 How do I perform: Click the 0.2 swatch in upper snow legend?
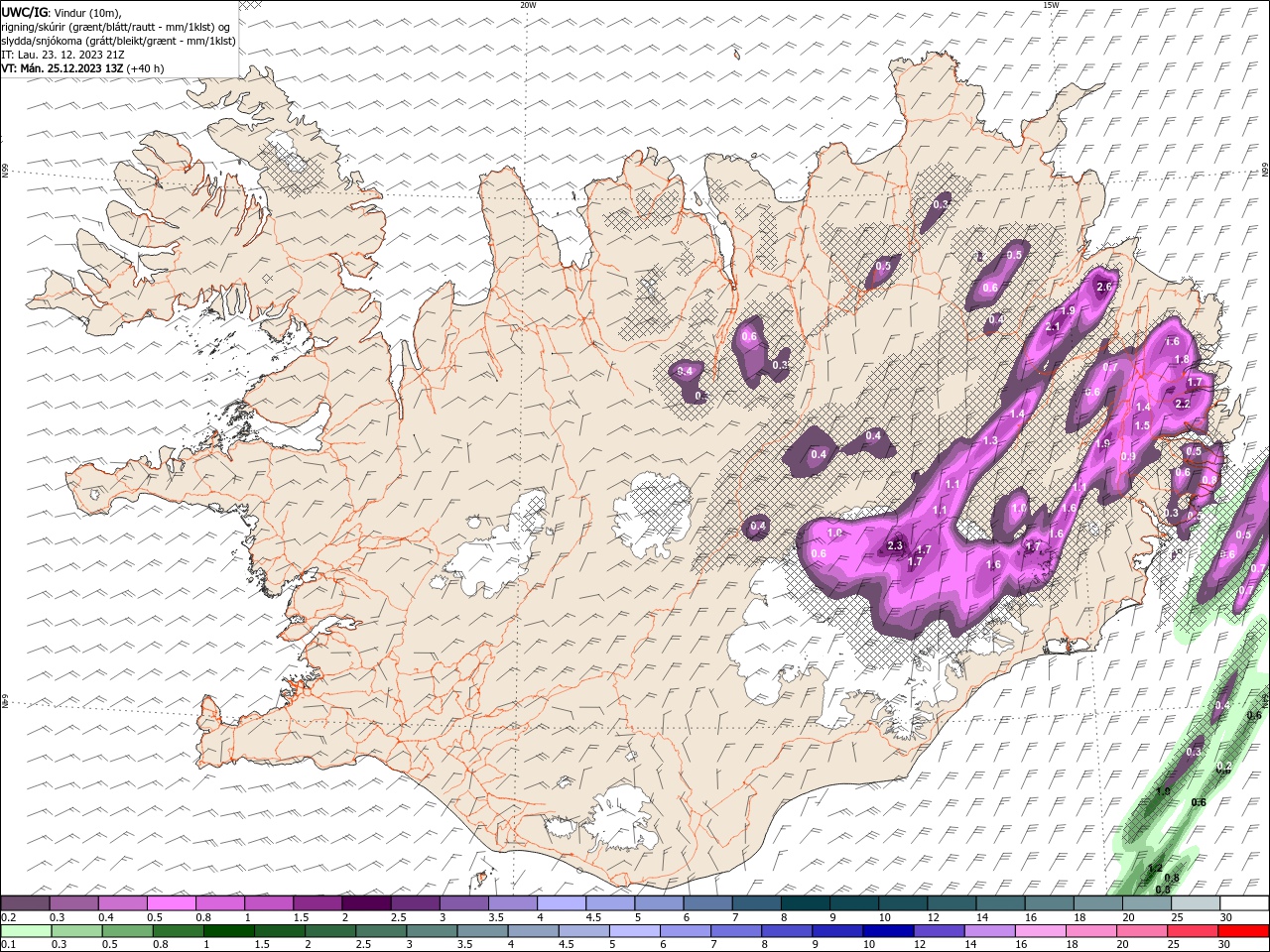pyautogui.click(x=25, y=903)
